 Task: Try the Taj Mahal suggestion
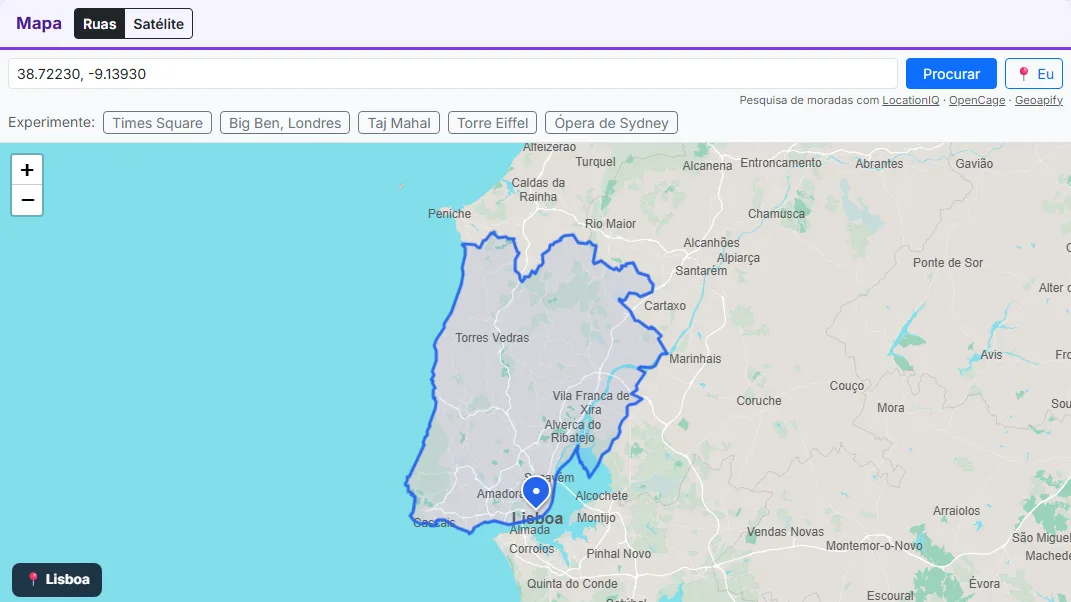(x=399, y=123)
